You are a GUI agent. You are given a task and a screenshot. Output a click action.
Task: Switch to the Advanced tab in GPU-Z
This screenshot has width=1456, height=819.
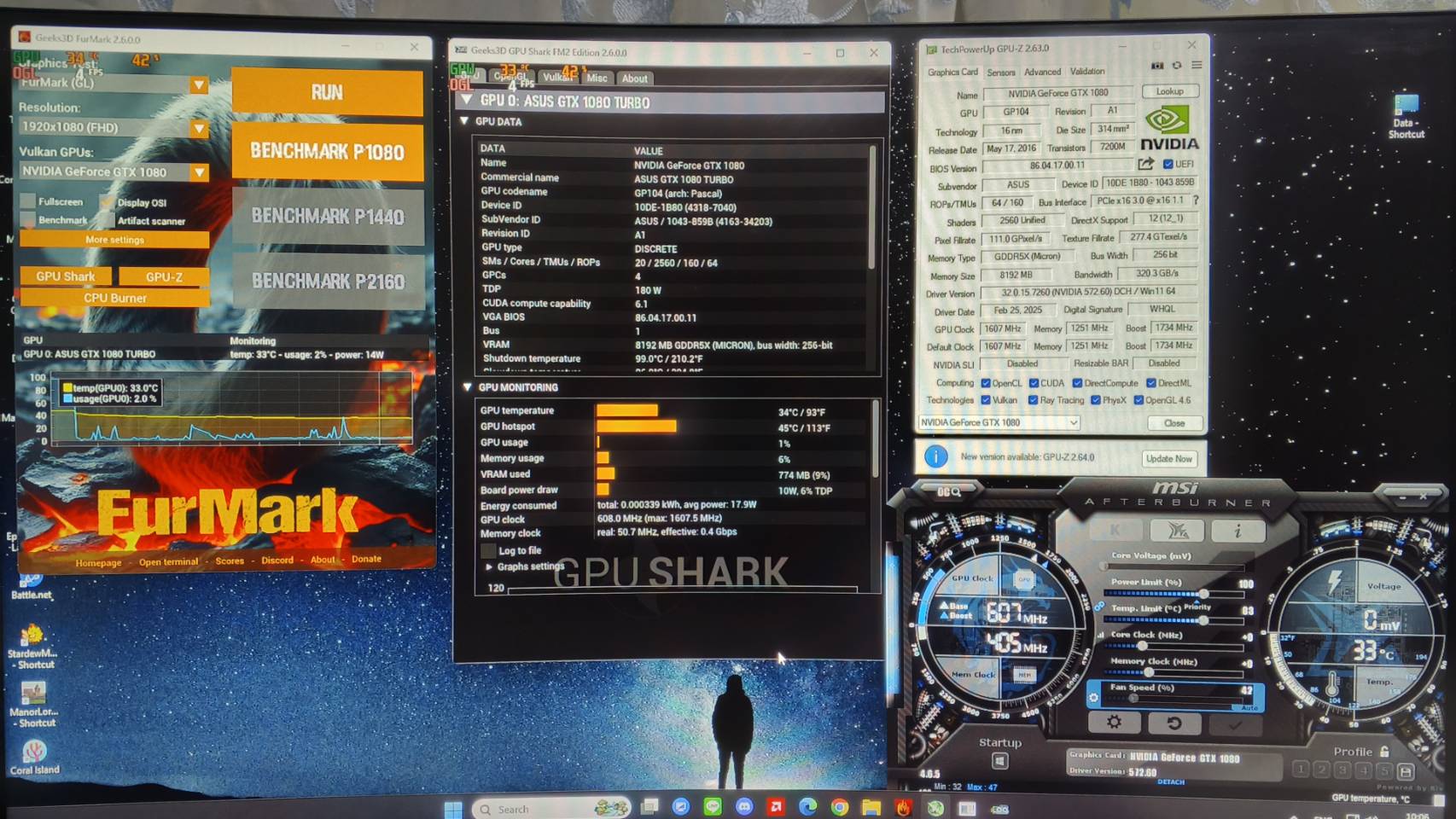coord(1042,72)
